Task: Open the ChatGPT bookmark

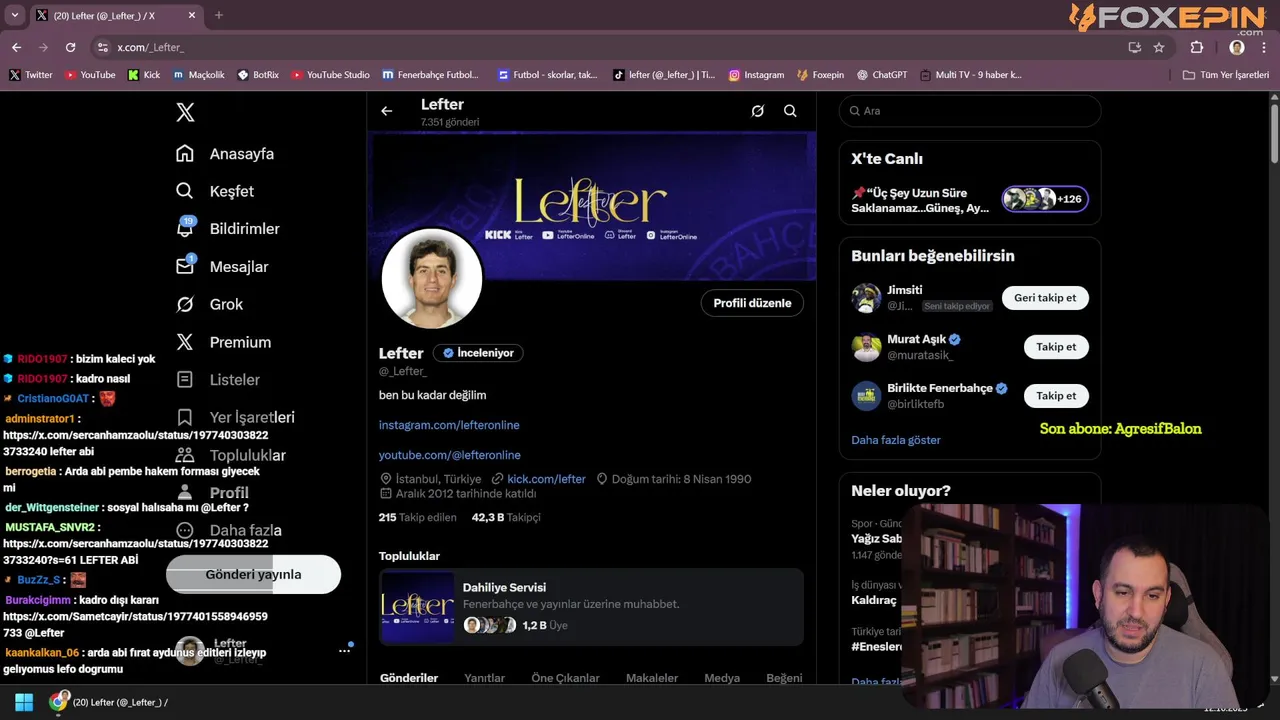Action: coord(881,75)
